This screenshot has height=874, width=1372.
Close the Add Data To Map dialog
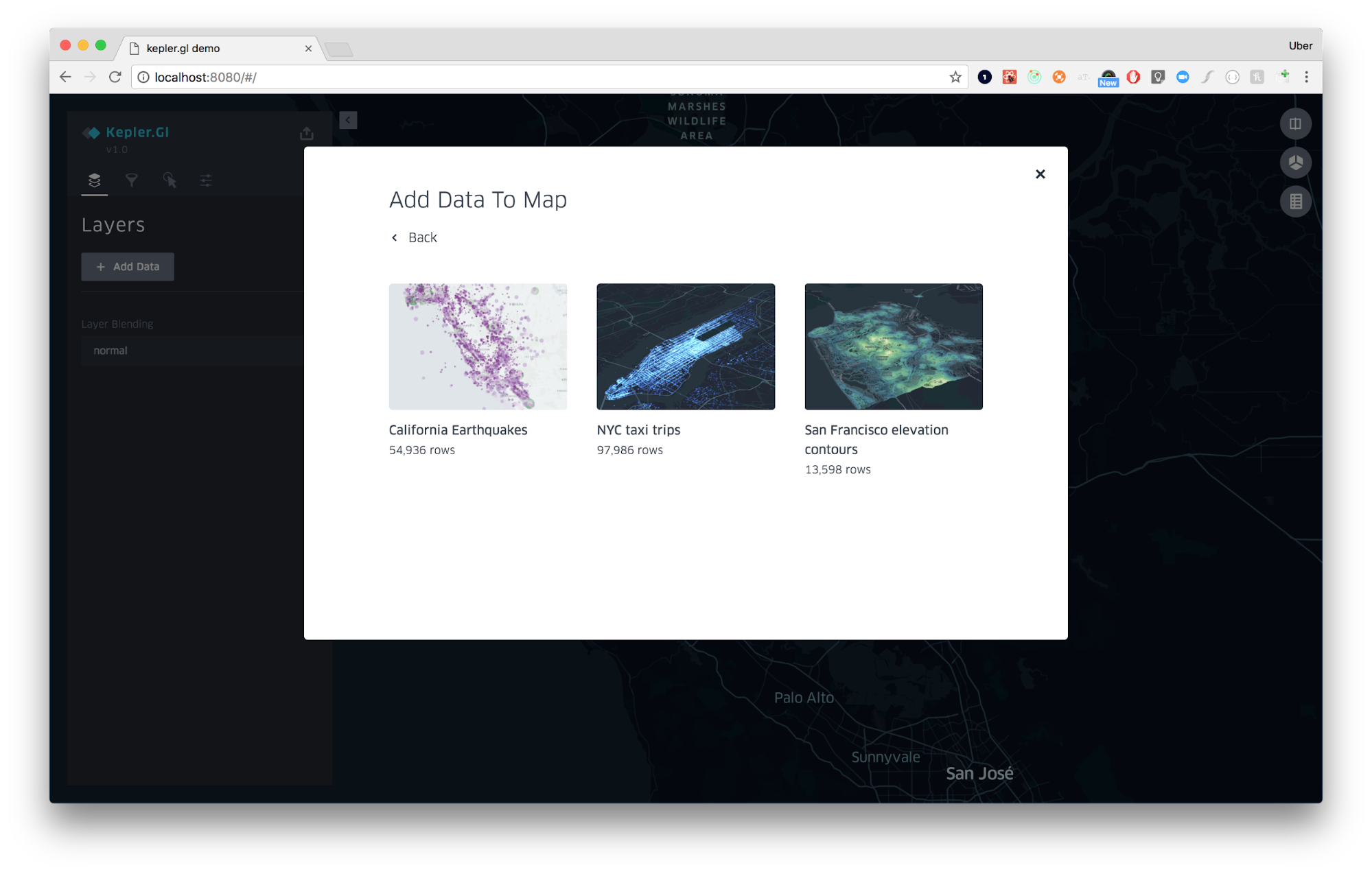(x=1040, y=174)
